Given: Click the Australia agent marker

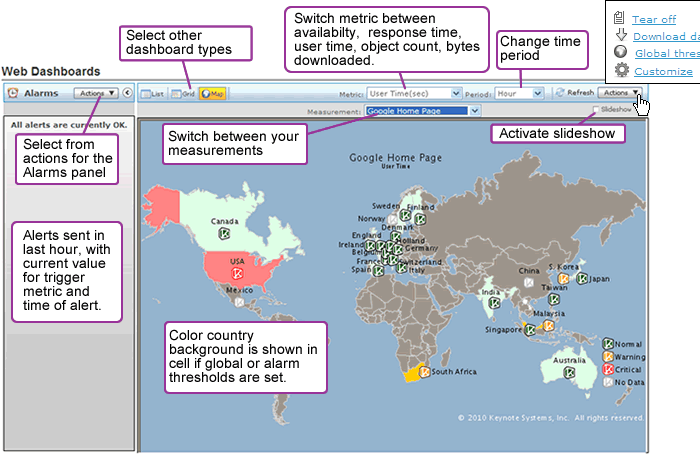Looking at the screenshot, I should tap(569, 372).
